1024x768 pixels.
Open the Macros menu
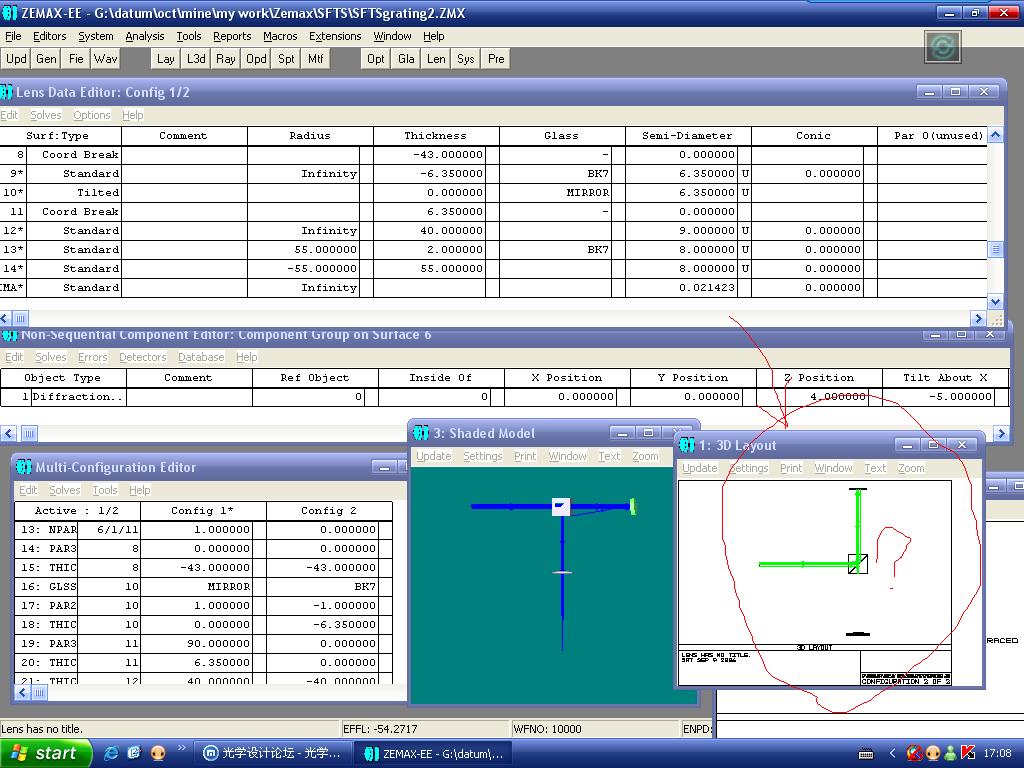pyautogui.click(x=280, y=36)
